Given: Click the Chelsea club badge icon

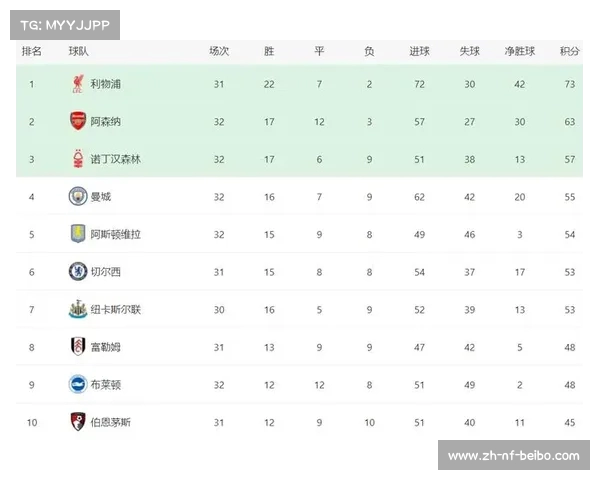Looking at the screenshot, I should (x=78, y=271).
